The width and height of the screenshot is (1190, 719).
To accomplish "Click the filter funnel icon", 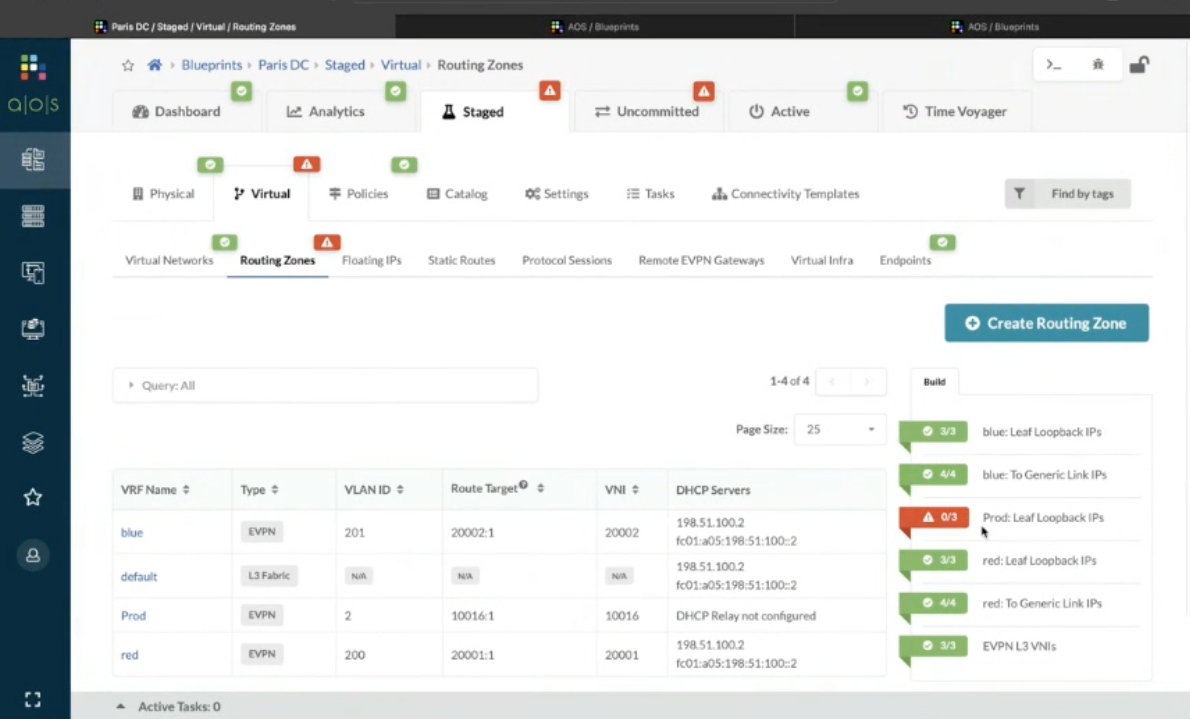I will [1019, 194].
